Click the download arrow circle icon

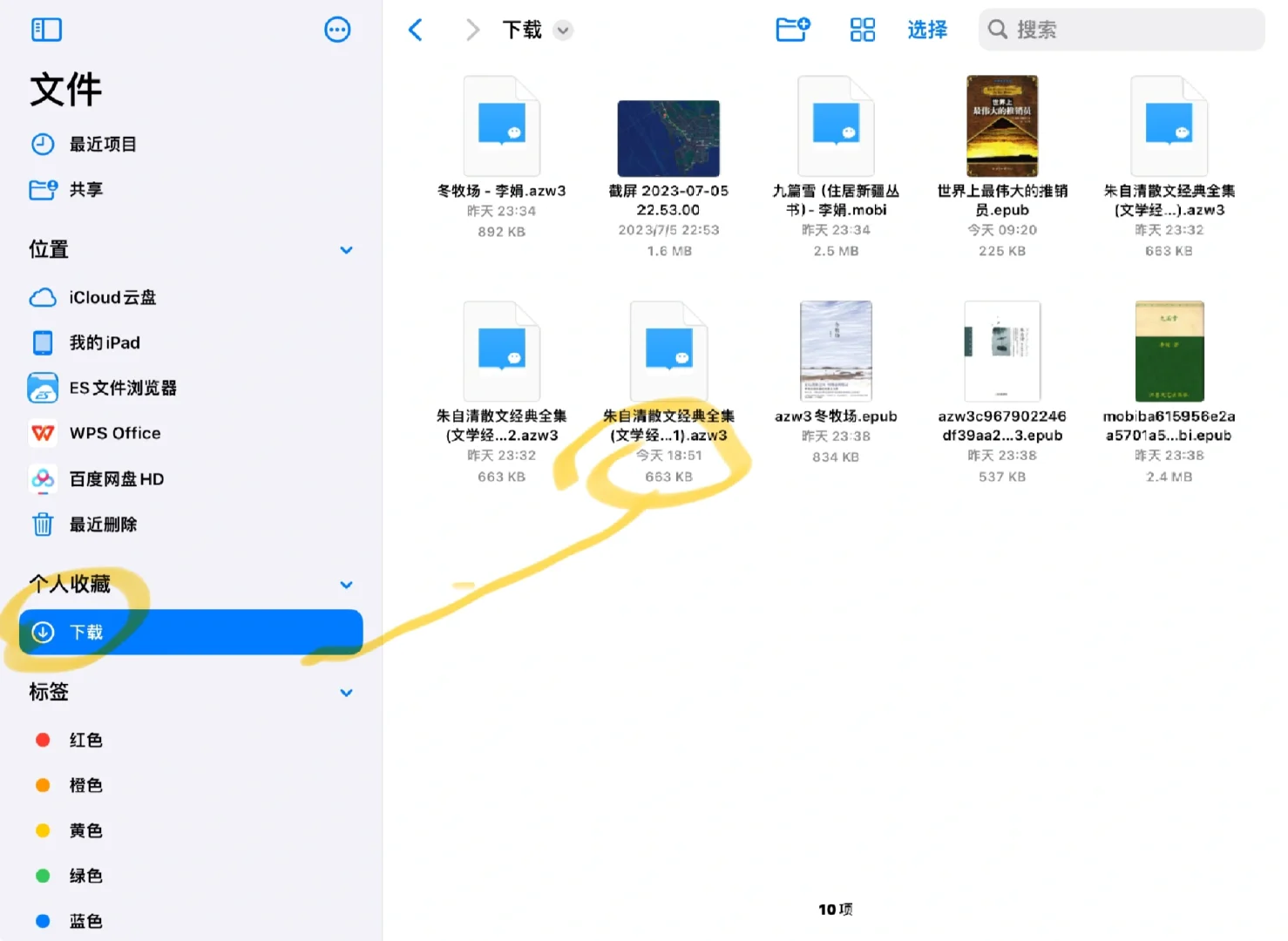coord(43,633)
